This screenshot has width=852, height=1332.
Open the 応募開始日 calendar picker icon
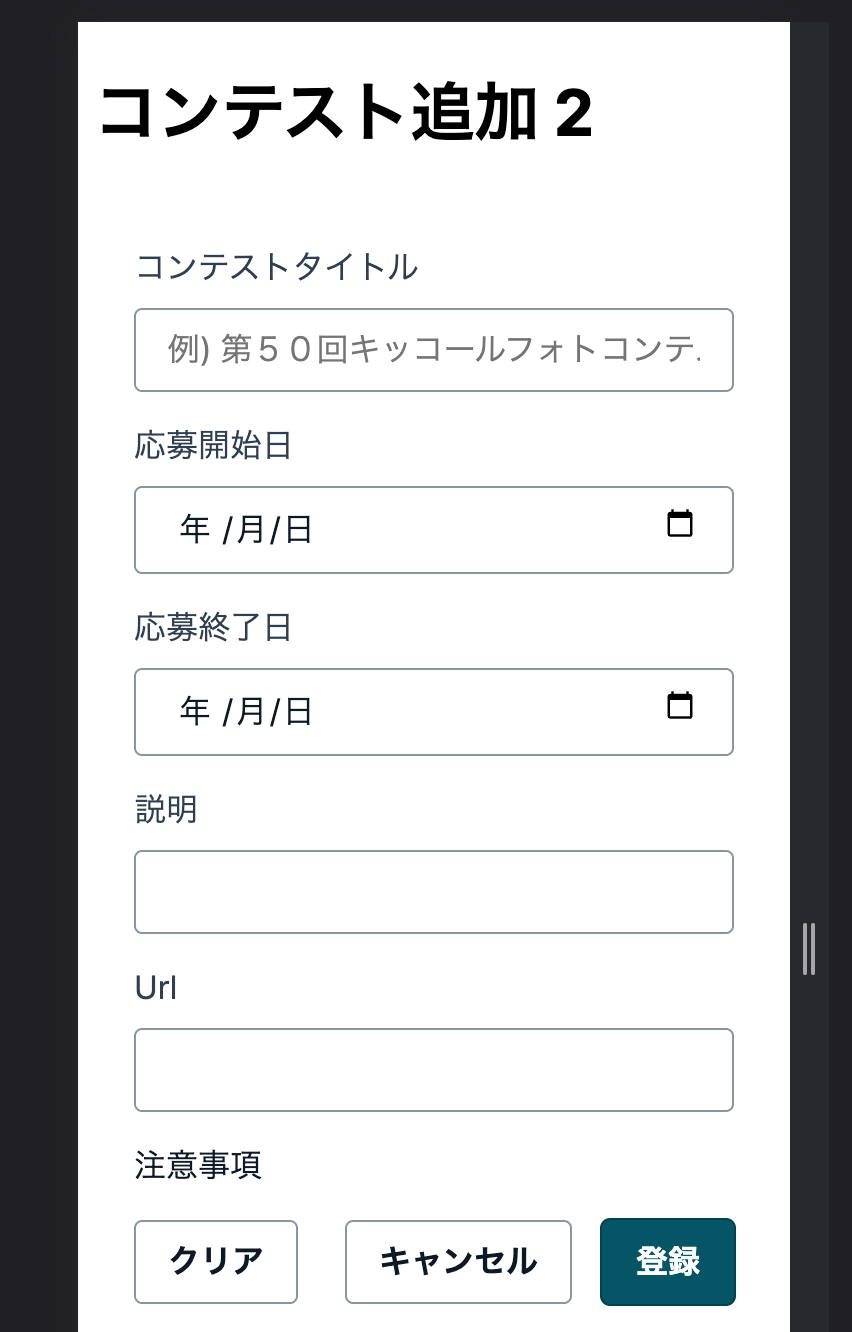pyautogui.click(x=681, y=523)
